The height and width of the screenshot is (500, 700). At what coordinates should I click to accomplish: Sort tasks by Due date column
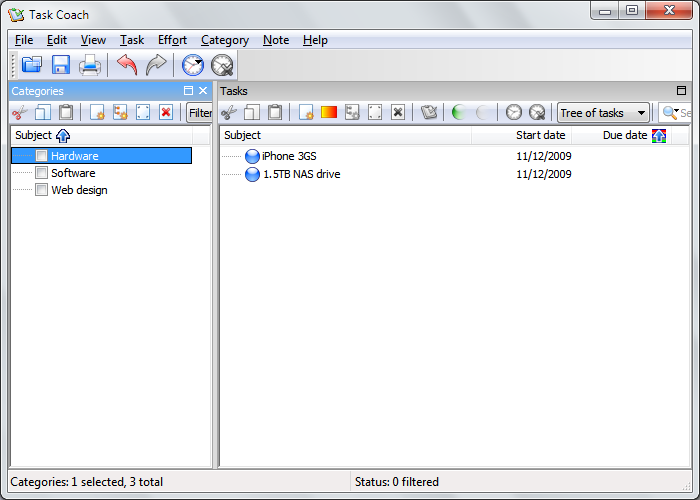click(x=621, y=135)
